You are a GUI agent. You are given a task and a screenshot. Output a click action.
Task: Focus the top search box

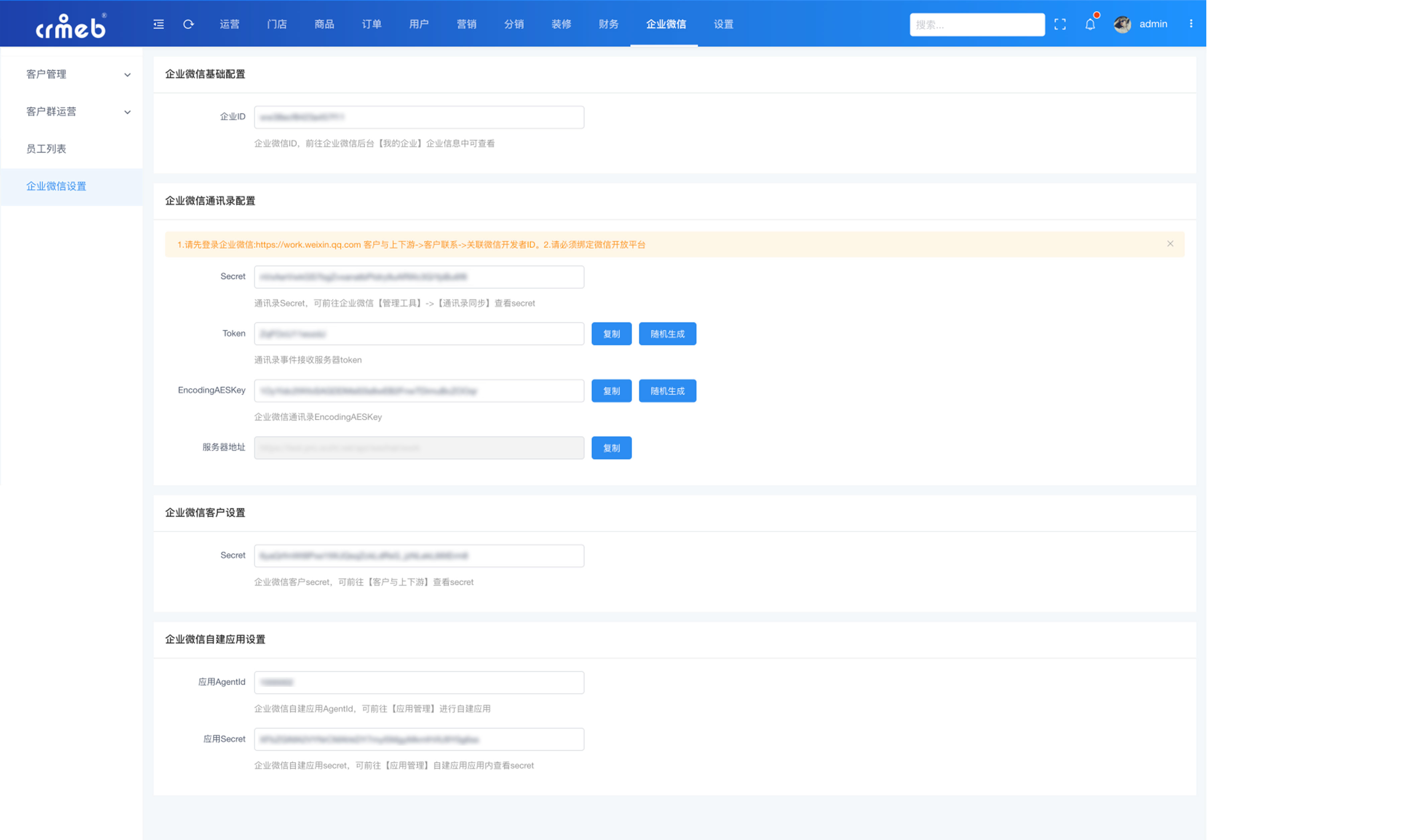click(x=977, y=25)
